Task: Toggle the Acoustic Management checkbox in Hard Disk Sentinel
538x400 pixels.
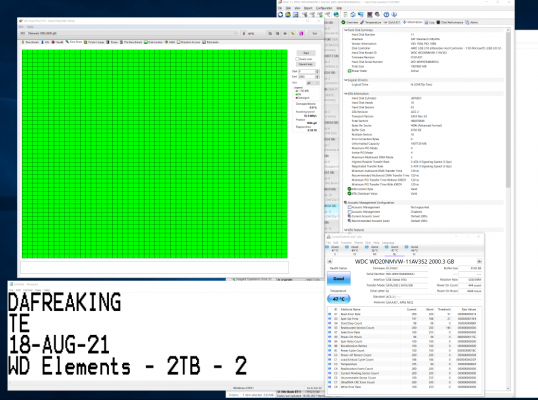Action: tap(349, 207)
